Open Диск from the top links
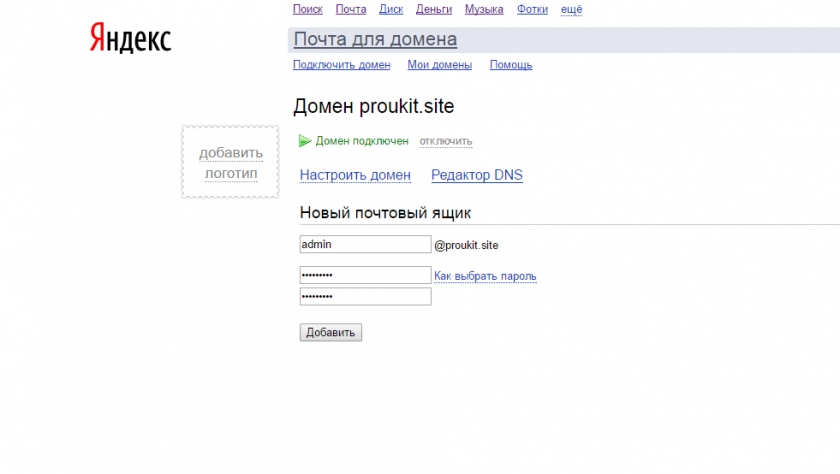The width and height of the screenshot is (840, 474). click(x=391, y=9)
